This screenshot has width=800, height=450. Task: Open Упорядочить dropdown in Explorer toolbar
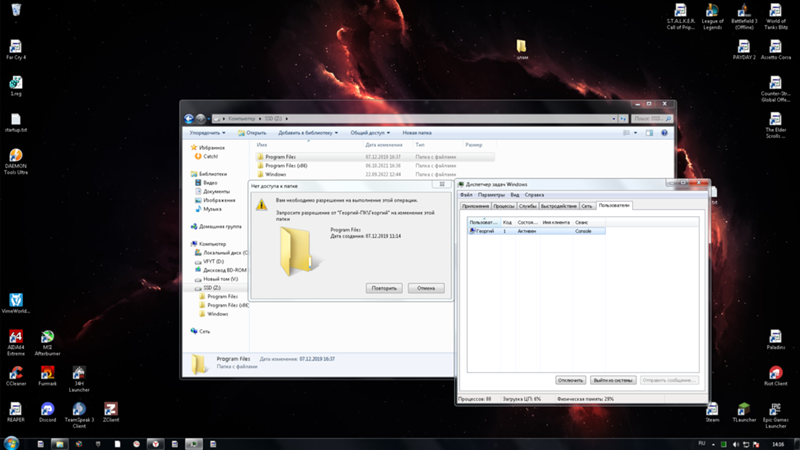pos(207,133)
